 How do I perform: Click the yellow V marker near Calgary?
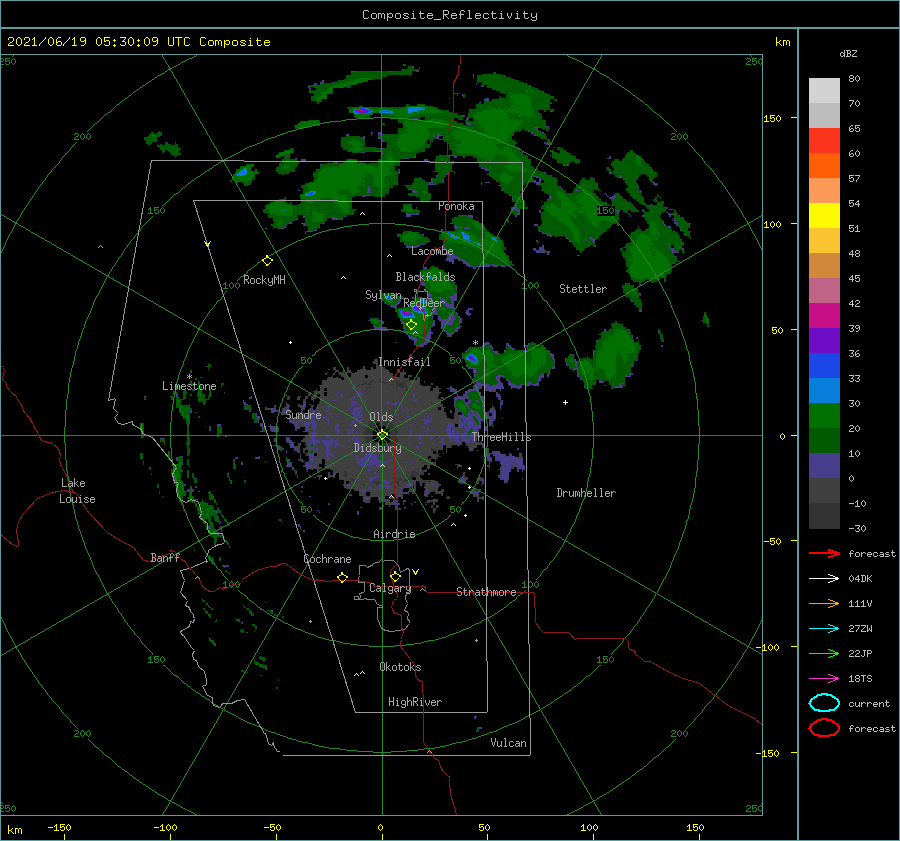click(x=416, y=572)
